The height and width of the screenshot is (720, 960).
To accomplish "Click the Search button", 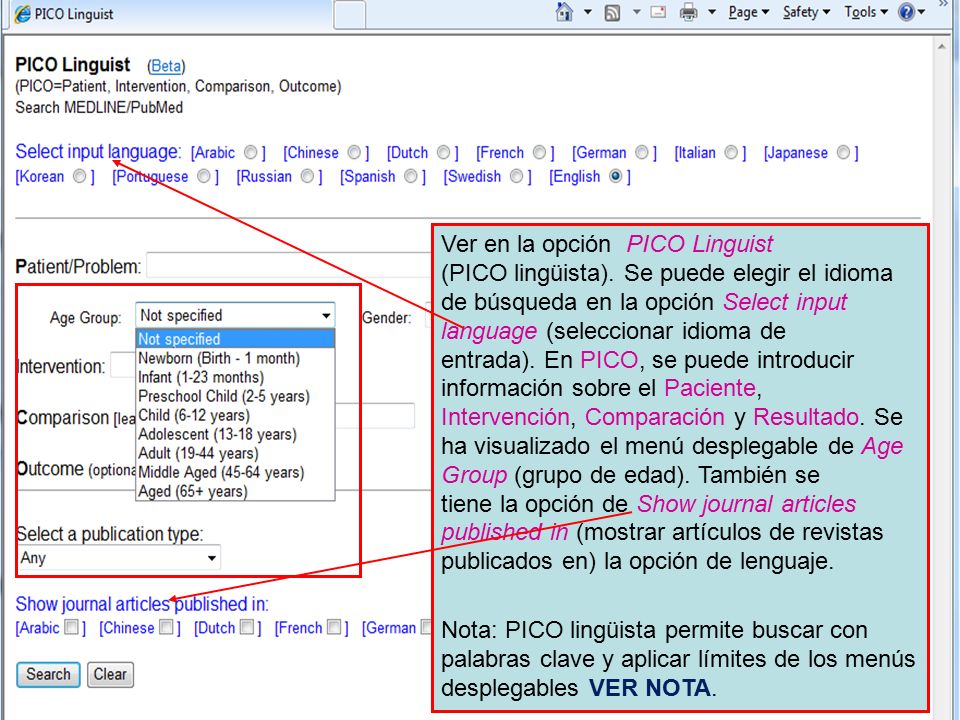I will coord(48,675).
